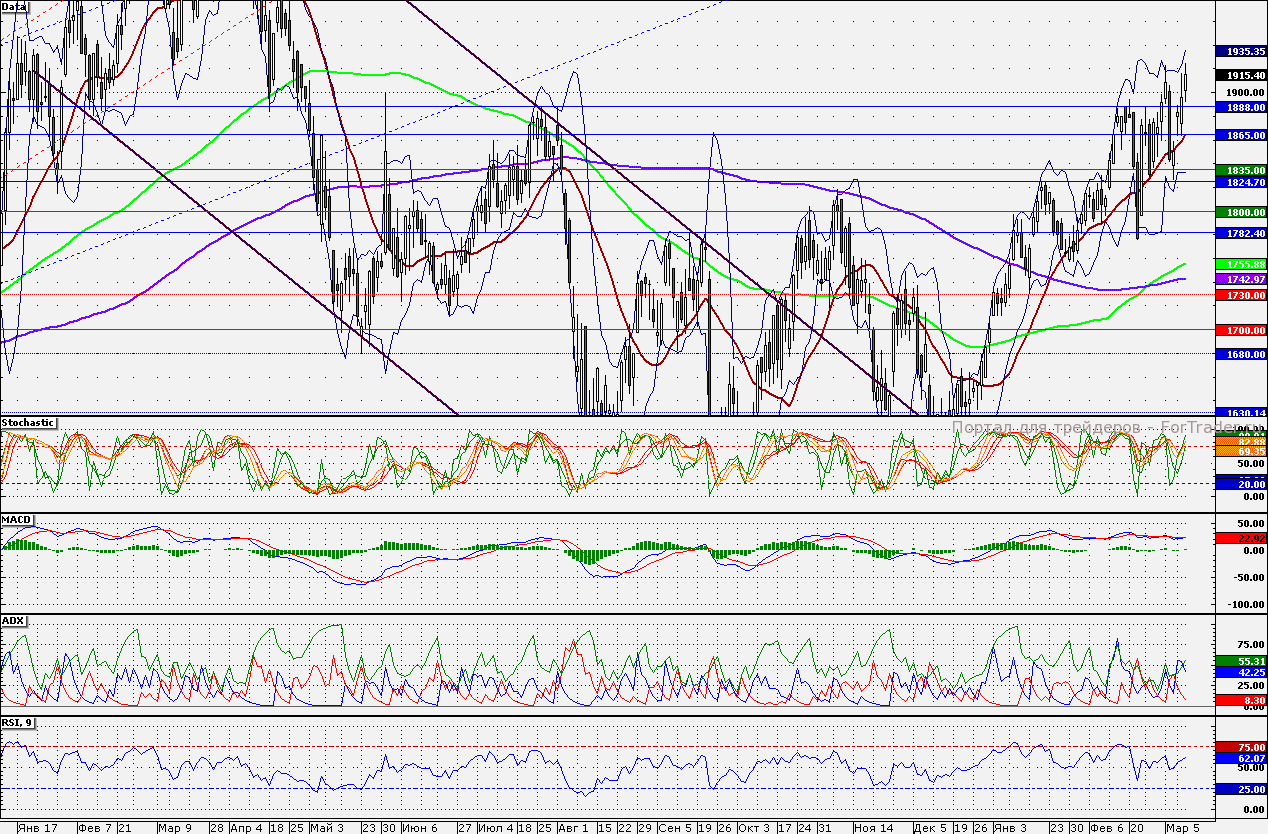The height and width of the screenshot is (834, 1268).
Task: Click the purple 1742.97 moving average label
Action: coord(1239,279)
